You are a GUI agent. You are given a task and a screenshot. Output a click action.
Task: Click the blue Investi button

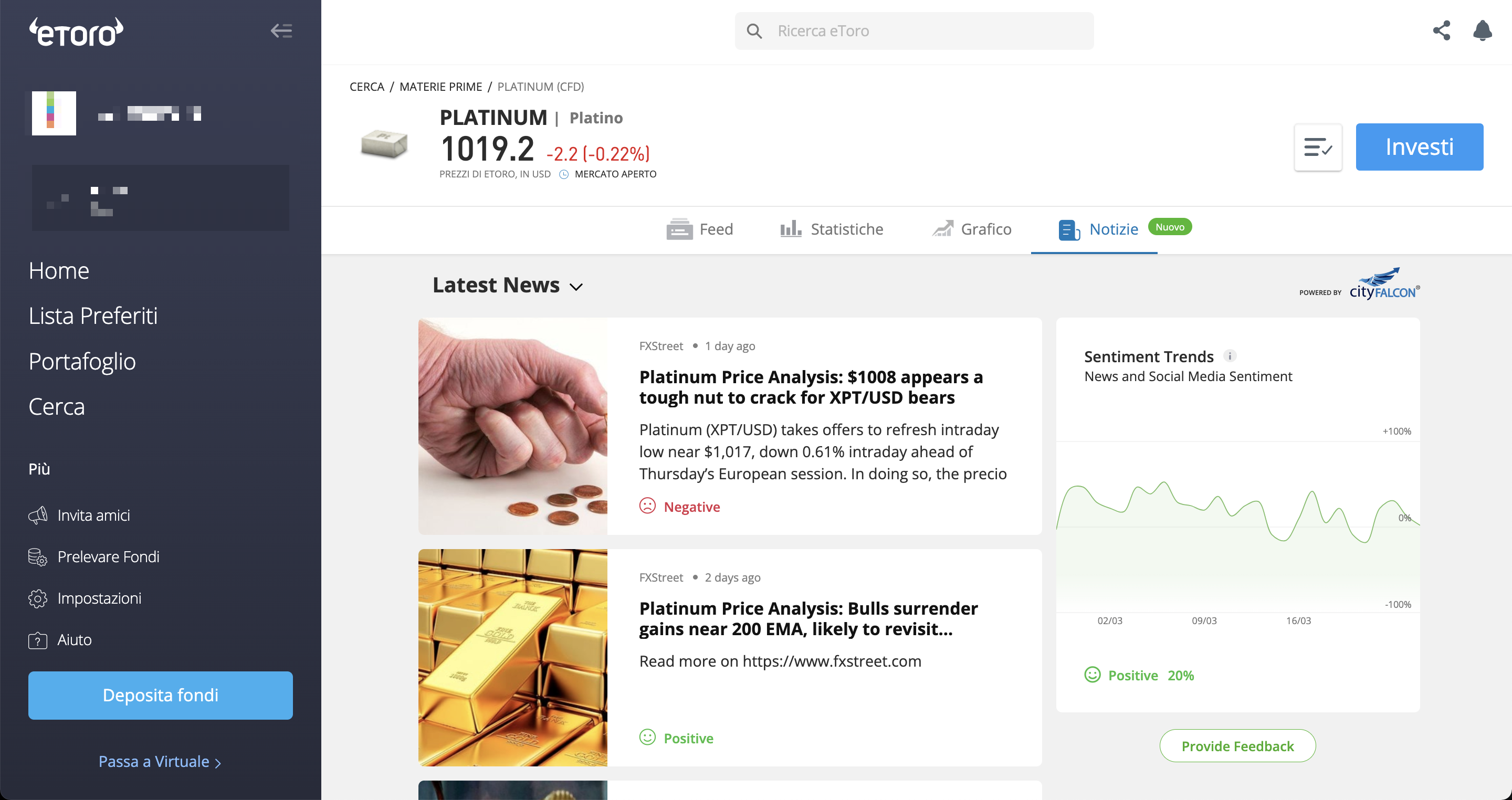pos(1419,148)
